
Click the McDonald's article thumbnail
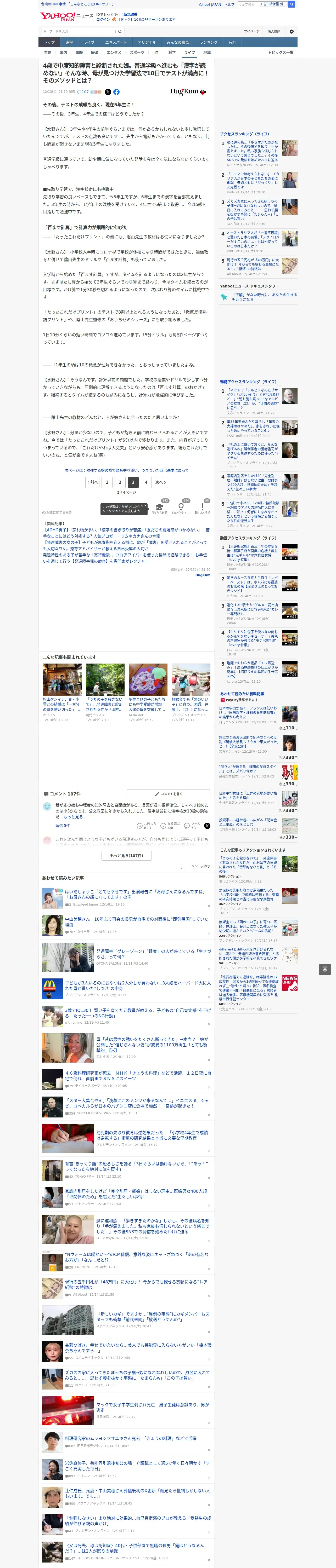pos(52,989)
